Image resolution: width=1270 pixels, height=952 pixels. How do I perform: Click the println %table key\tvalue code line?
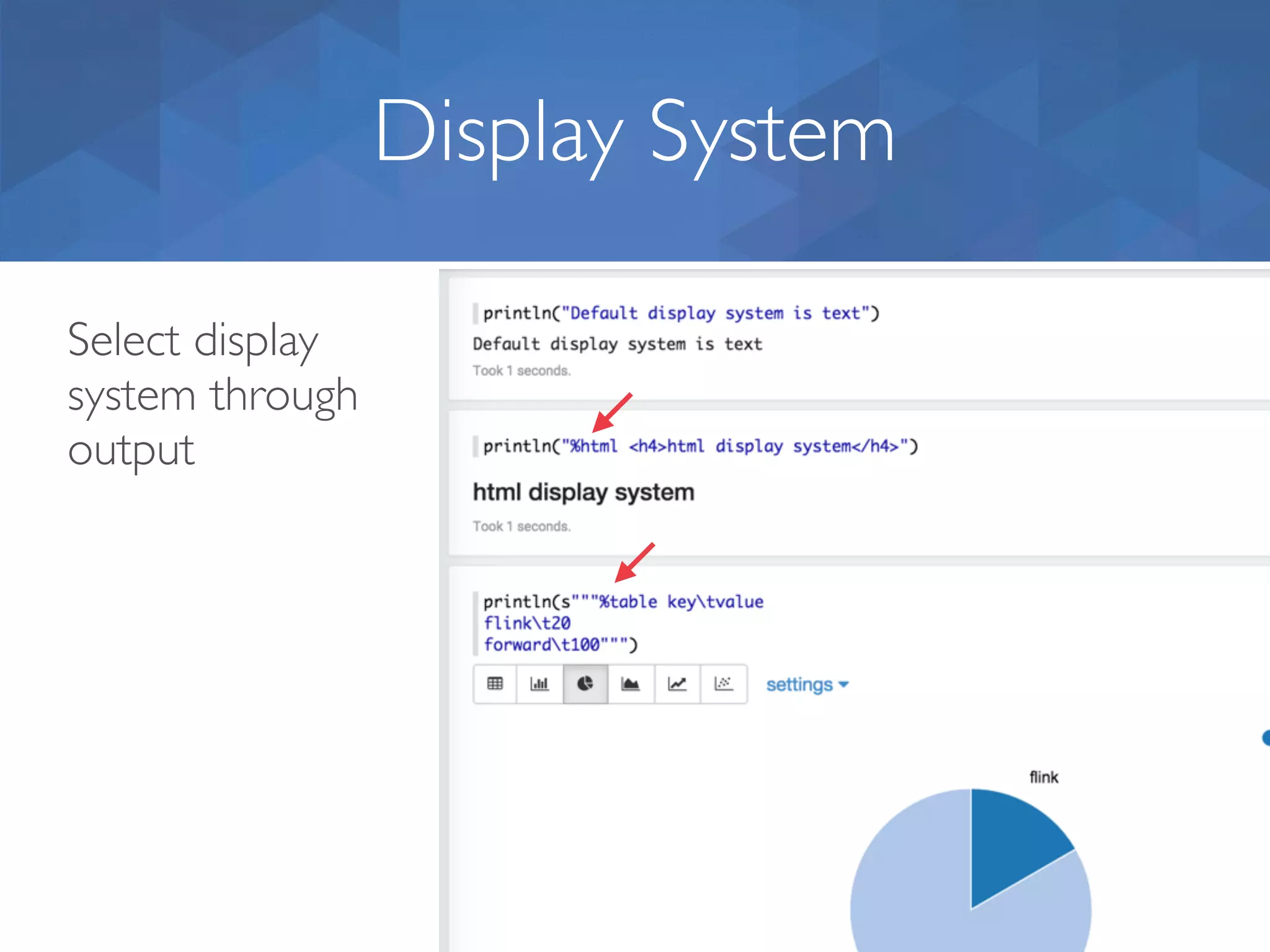pyautogui.click(x=623, y=601)
